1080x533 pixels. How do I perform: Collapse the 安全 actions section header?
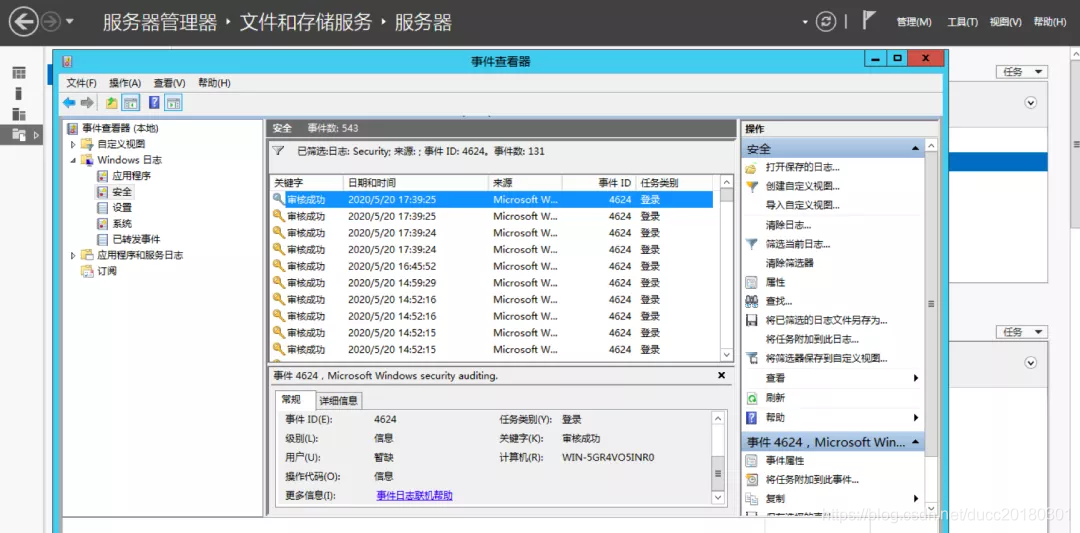pyautogui.click(x=915, y=149)
